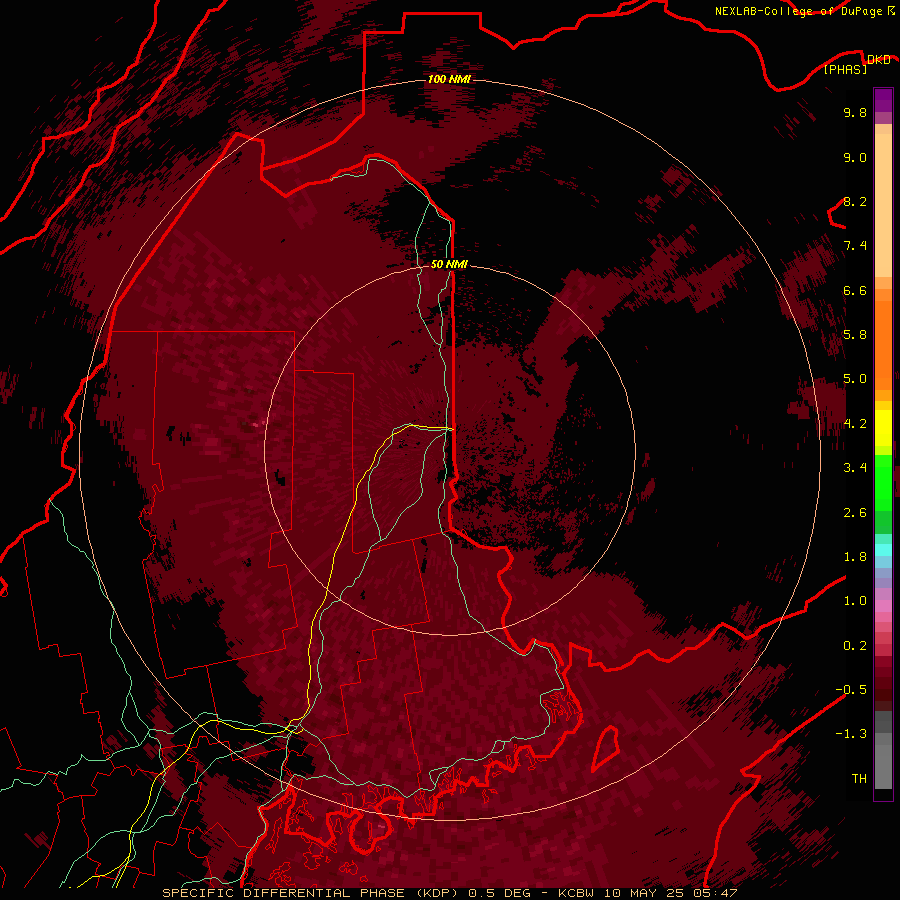Click the 50 NMI range ring label
Viewport: 900px width, 900px height.
pyautogui.click(x=449, y=264)
